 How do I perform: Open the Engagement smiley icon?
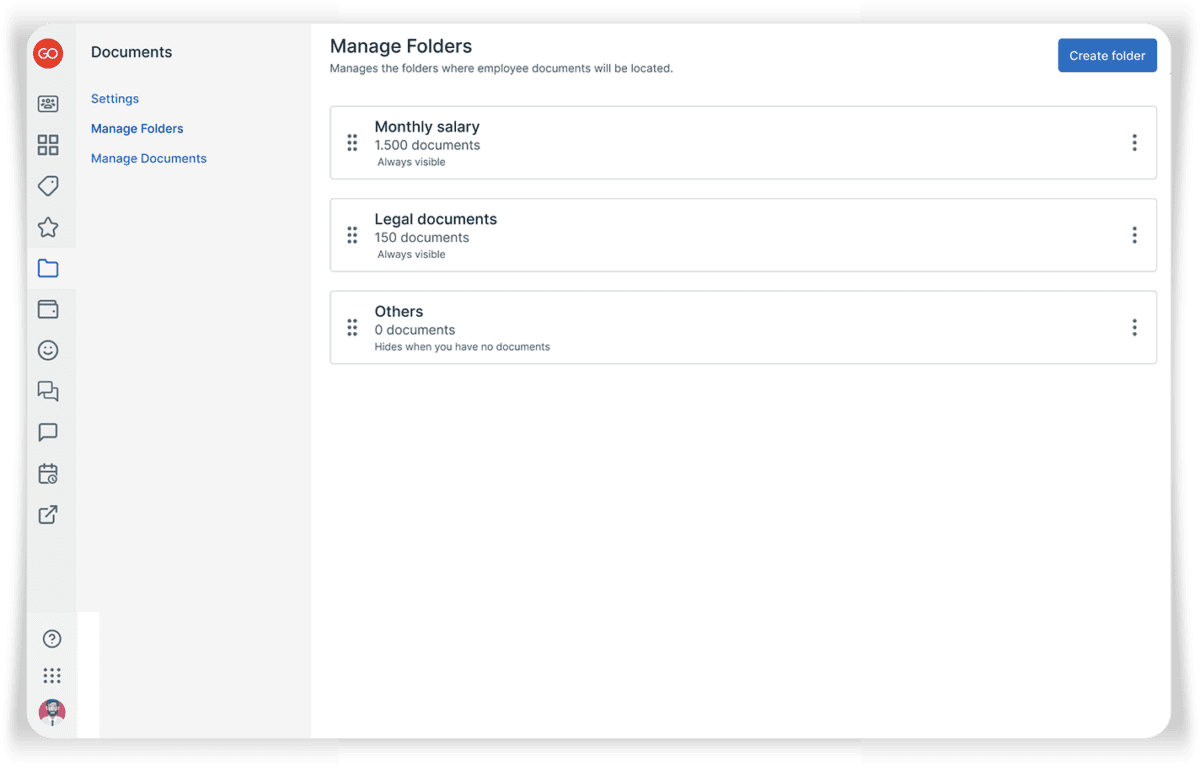(47, 350)
